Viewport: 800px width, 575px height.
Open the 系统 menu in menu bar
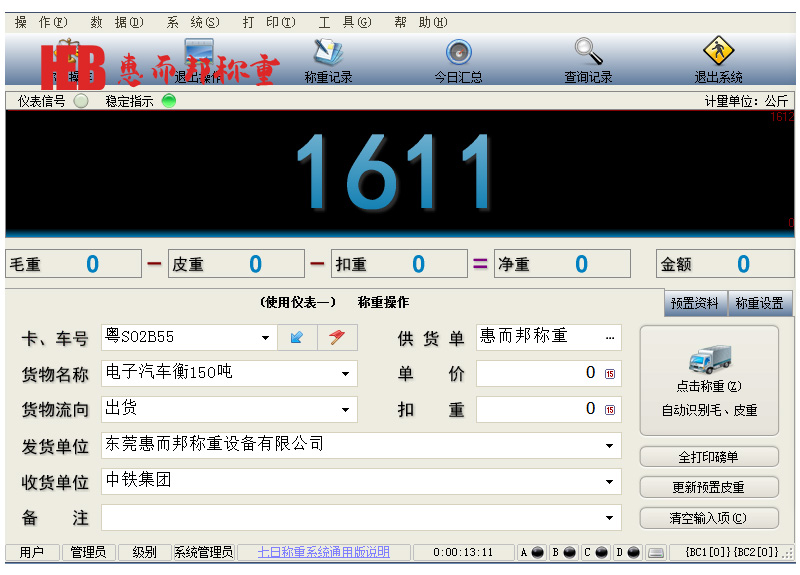click(192, 22)
